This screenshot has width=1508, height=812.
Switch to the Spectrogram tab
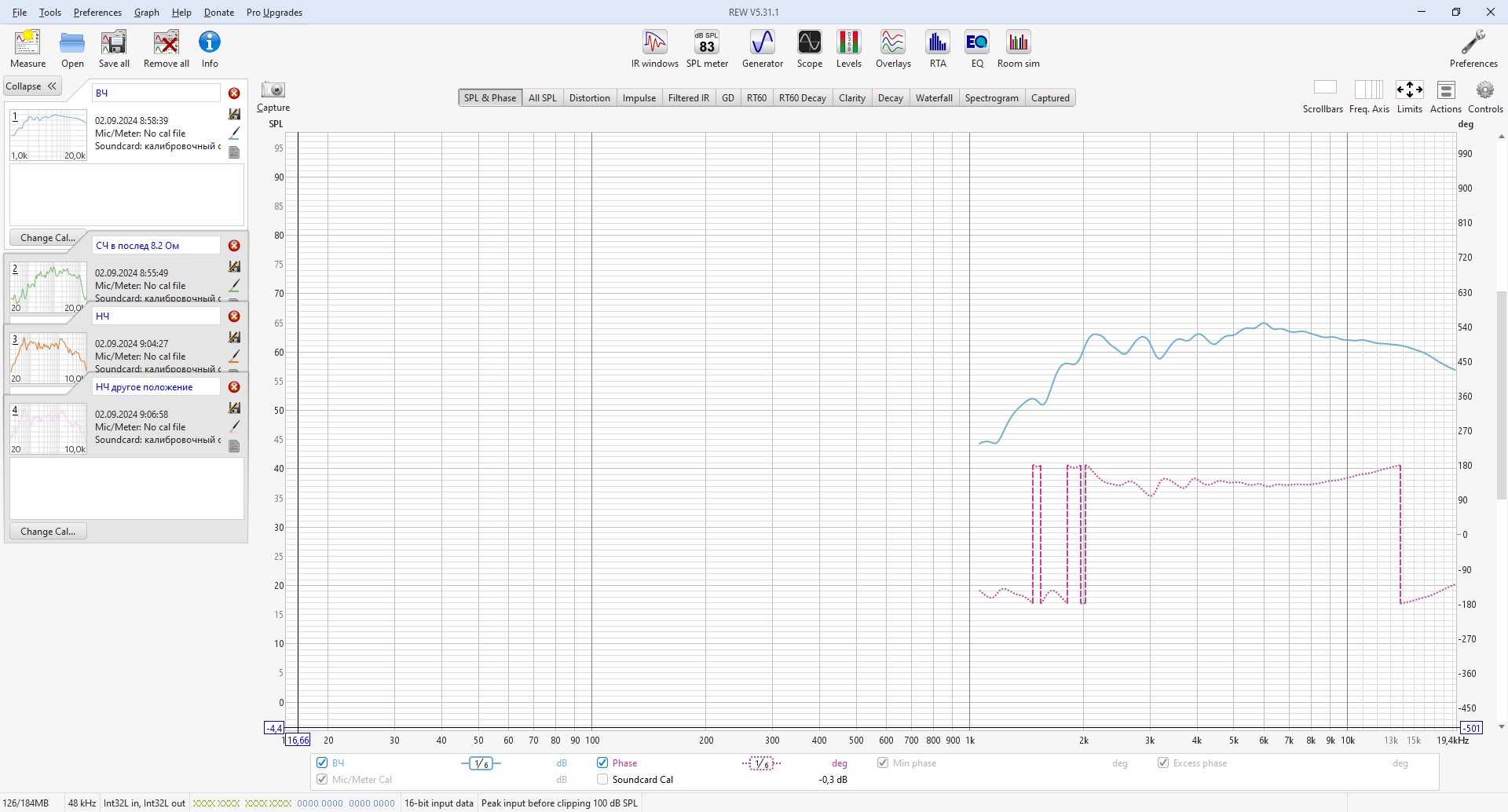pyautogui.click(x=992, y=98)
